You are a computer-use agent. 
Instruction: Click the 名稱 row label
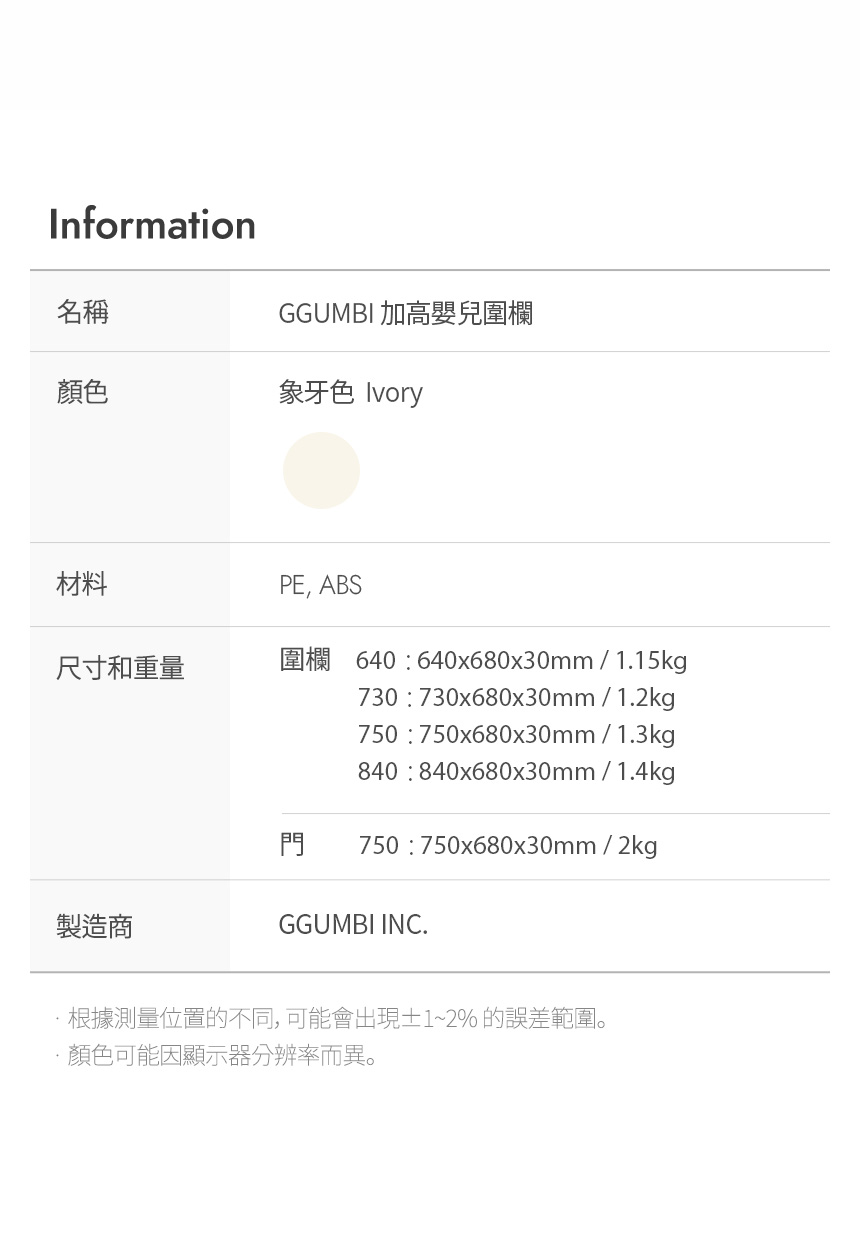coord(83,312)
